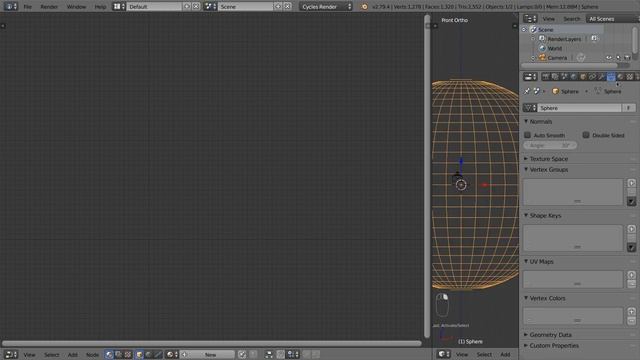Open the All Scenes display mode dropdown

612,19
